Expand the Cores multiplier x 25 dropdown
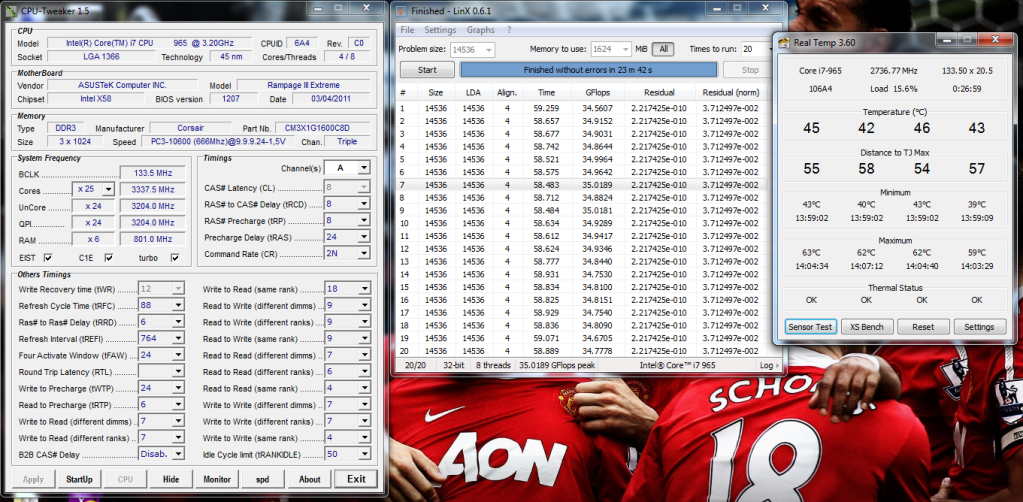The image size is (1023, 502). click(x=107, y=189)
